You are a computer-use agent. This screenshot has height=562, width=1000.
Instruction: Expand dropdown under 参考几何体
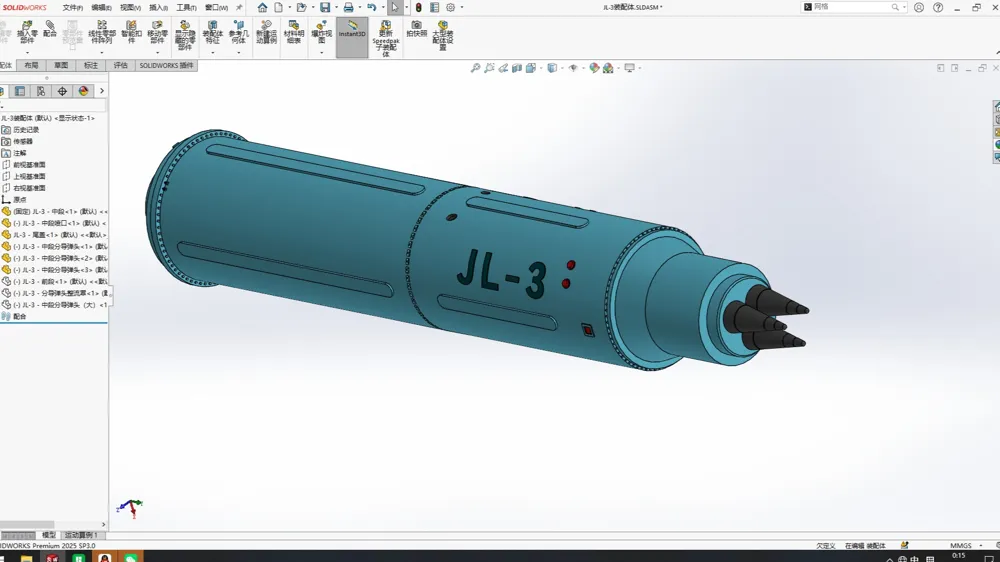239,52
